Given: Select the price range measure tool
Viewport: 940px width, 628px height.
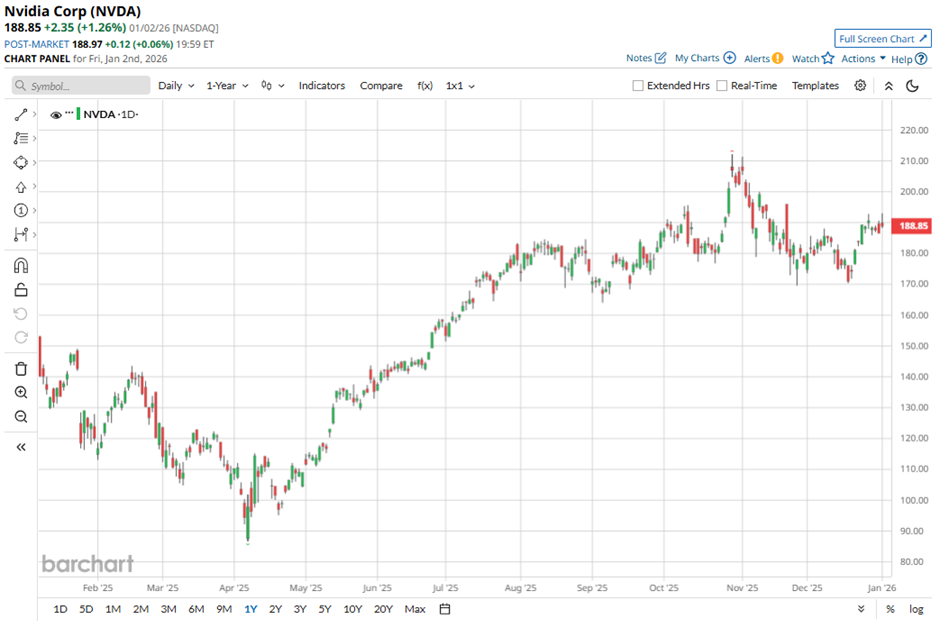Looking at the screenshot, I should click(x=21, y=234).
